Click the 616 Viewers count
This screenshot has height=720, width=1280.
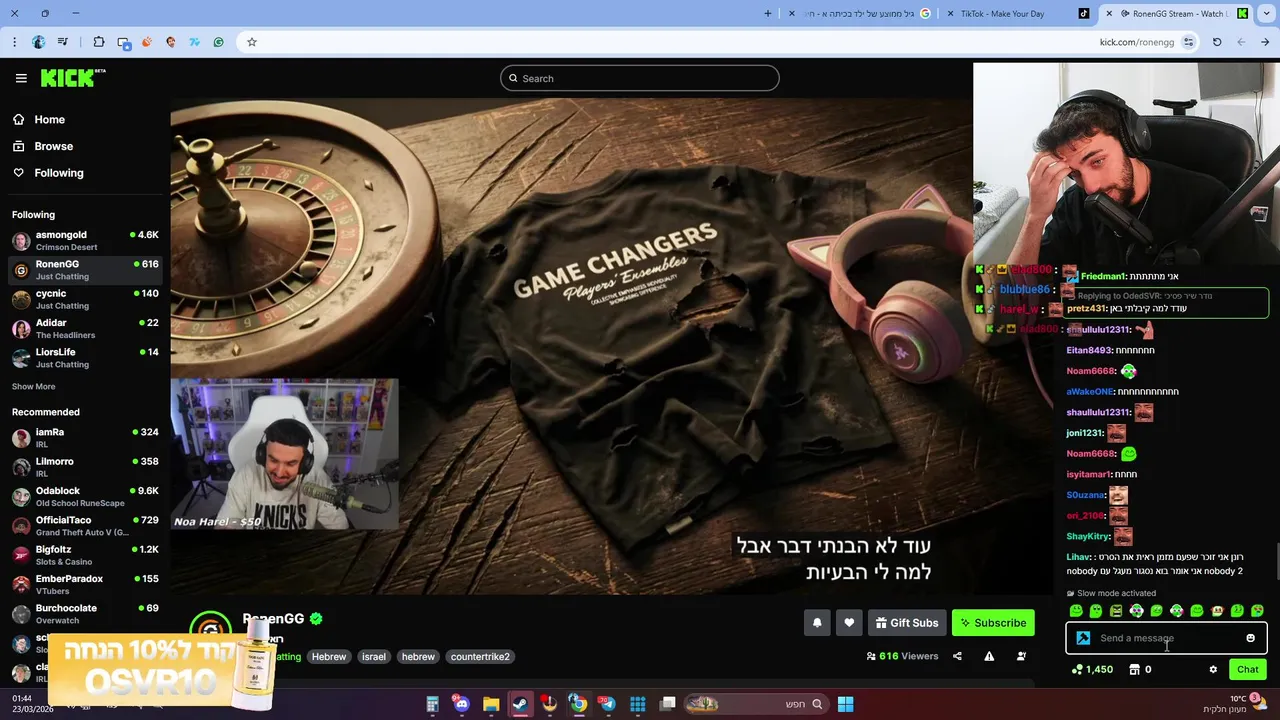[902, 656]
